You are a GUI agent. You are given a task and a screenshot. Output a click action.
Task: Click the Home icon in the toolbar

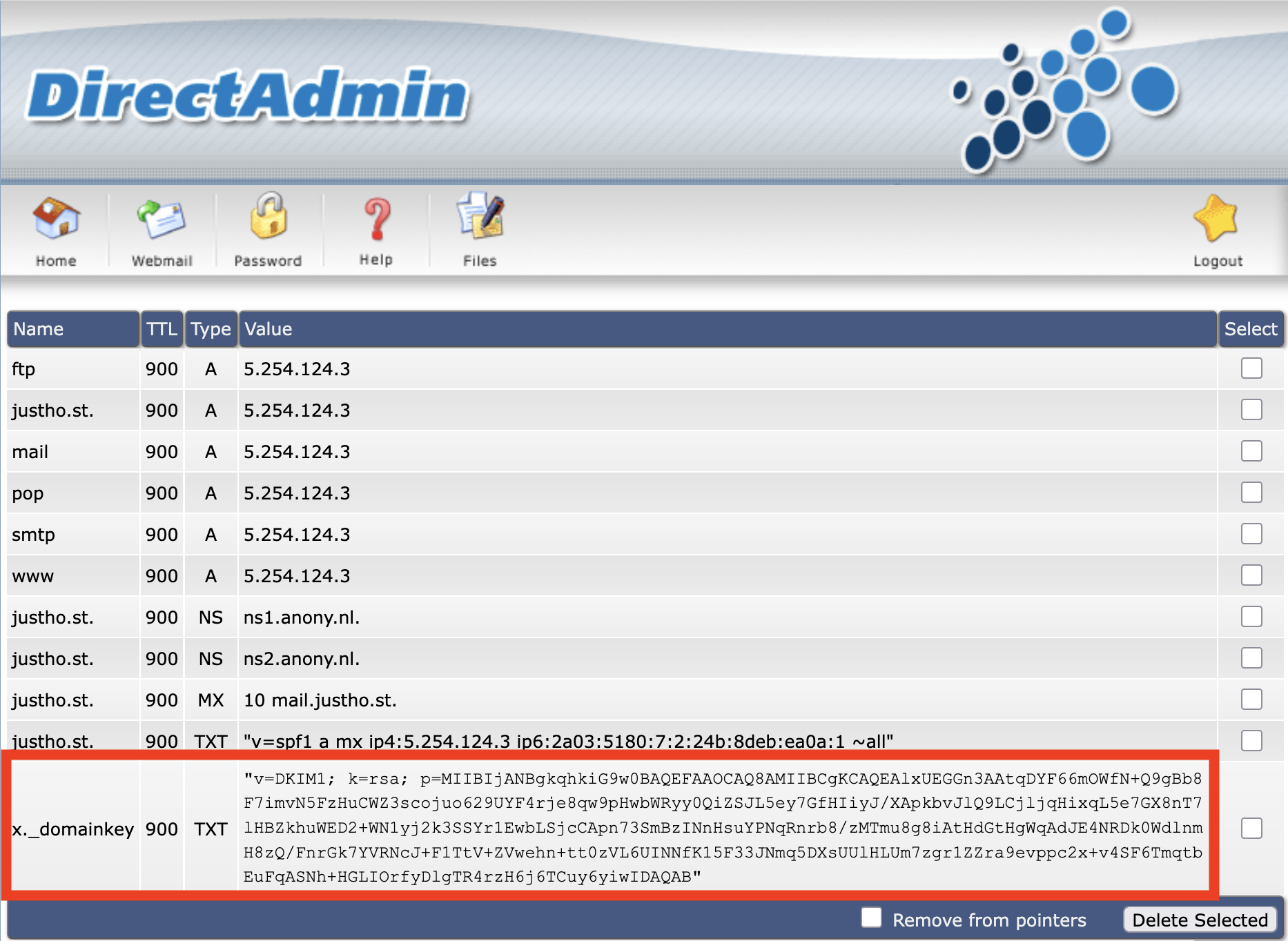(56, 228)
